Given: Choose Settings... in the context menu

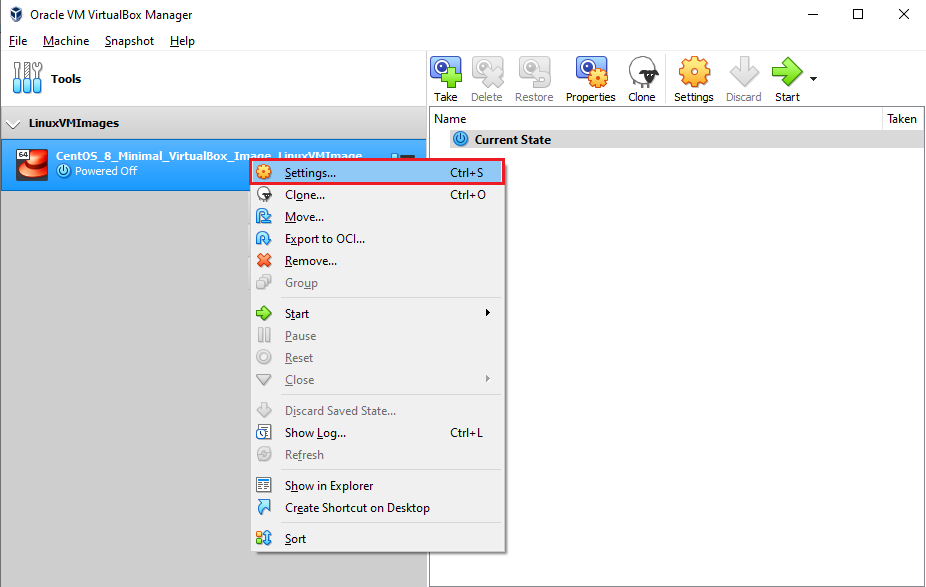Looking at the screenshot, I should click(377, 172).
